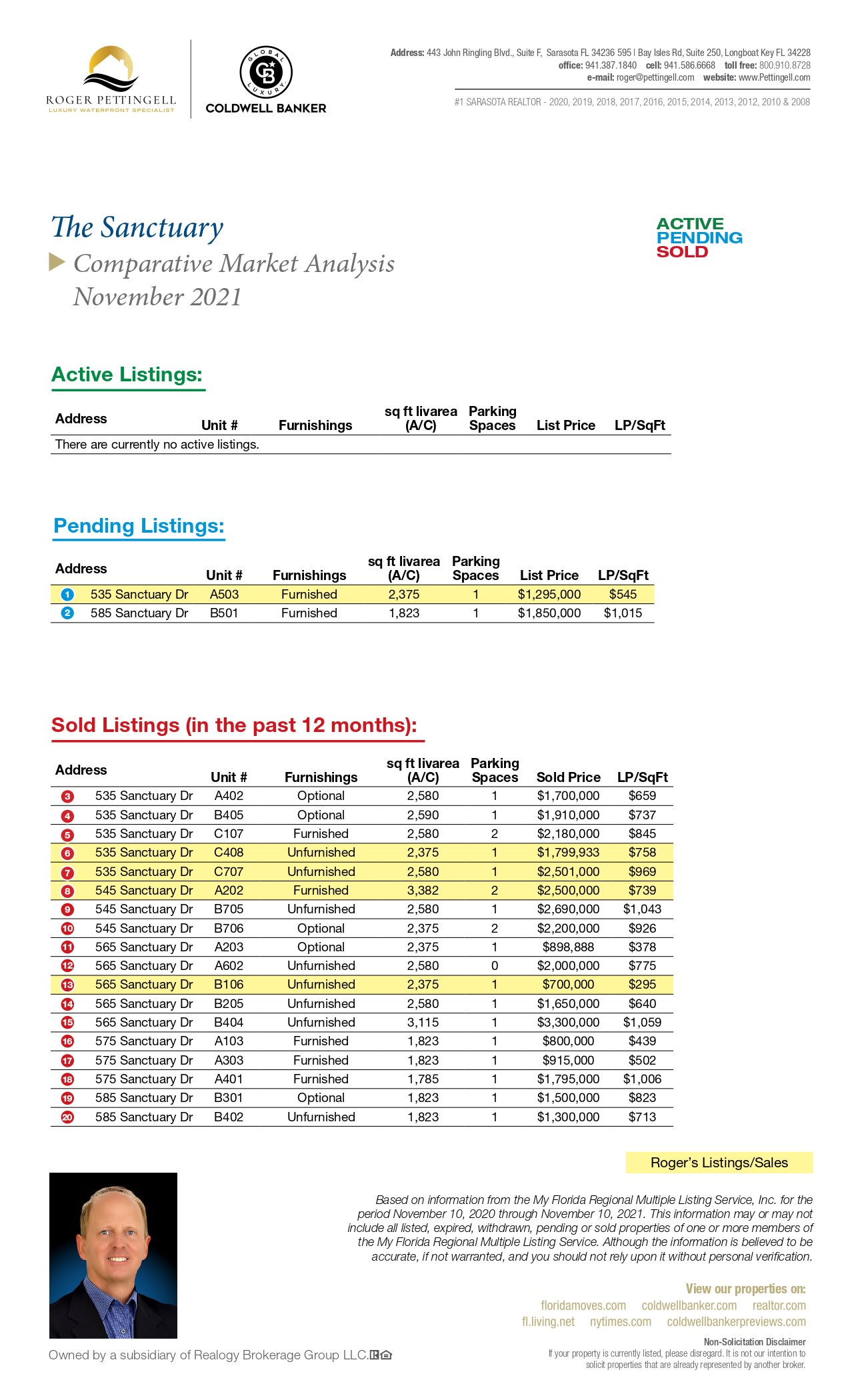Screen dimensions: 850x1400
Task: Click the red number 15 marker for B404
Action: click(x=67, y=1023)
